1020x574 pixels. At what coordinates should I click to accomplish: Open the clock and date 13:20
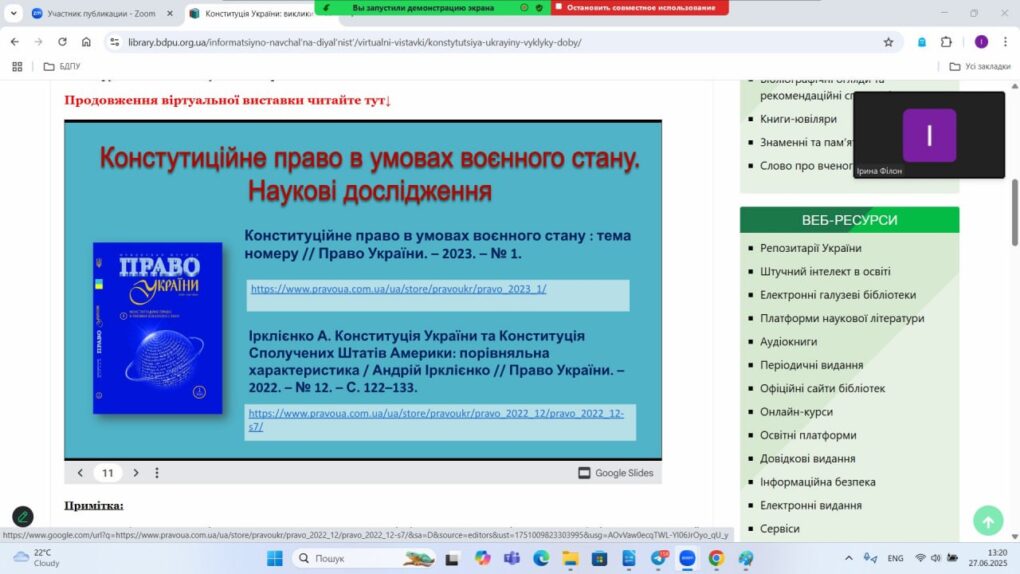987,558
